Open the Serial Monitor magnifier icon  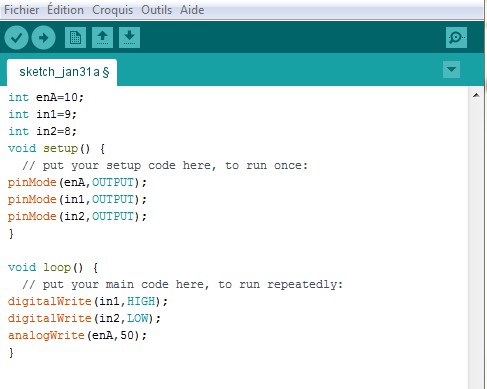[456, 37]
